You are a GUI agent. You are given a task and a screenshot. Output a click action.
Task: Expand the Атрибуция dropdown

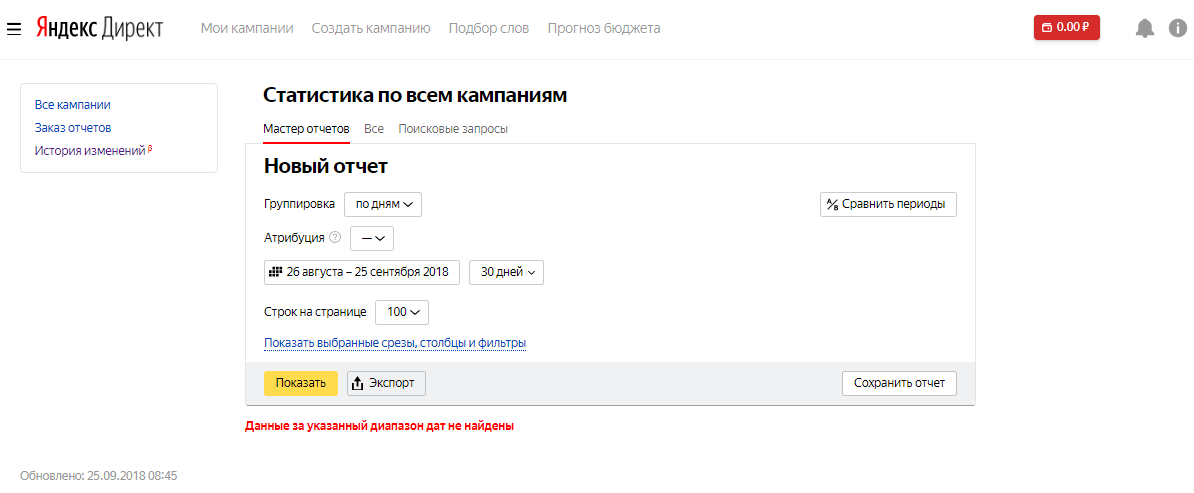tap(372, 238)
